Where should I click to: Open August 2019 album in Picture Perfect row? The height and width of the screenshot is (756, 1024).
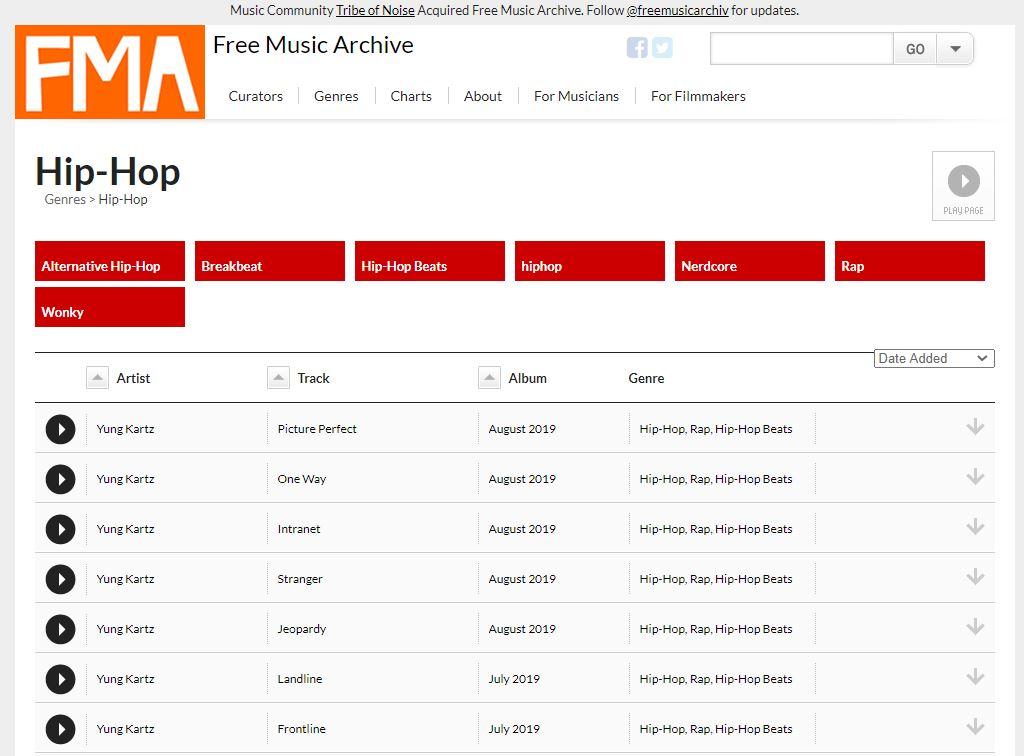click(522, 429)
